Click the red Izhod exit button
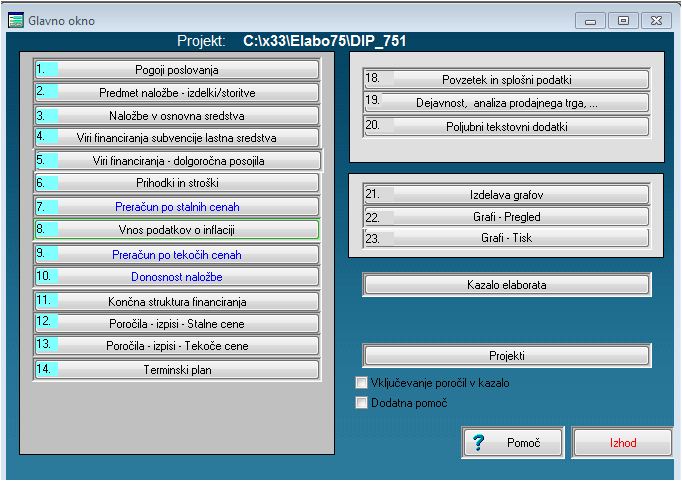The height and width of the screenshot is (481, 682). pyautogui.click(x=622, y=442)
